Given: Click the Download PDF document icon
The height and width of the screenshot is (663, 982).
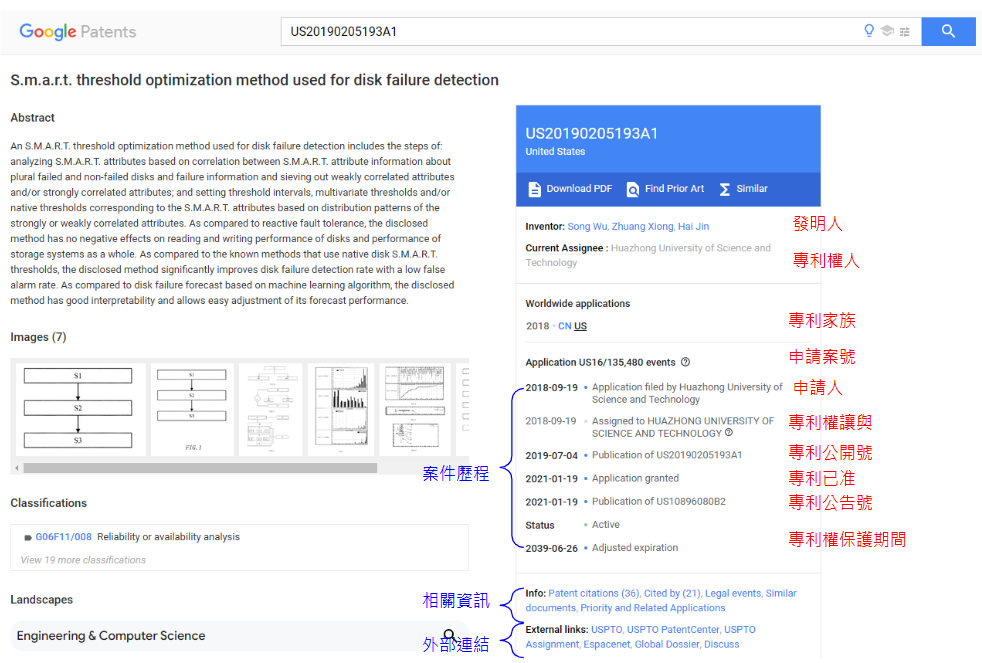Looking at the screenshot, I should pos(534,189).
